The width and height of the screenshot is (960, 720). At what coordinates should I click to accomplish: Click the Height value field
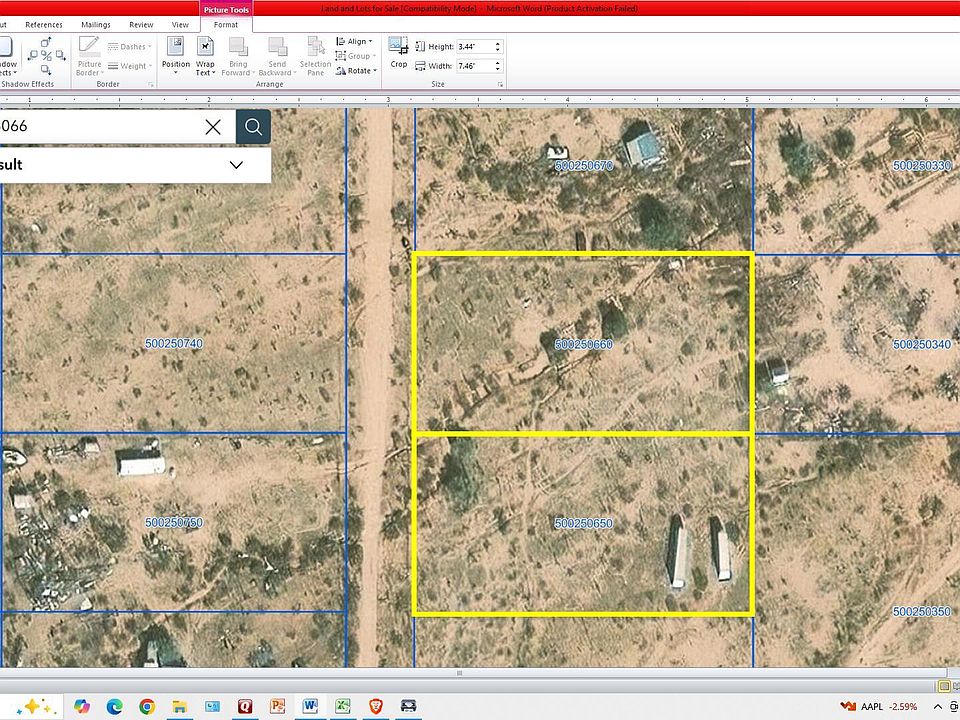pos(474,47)
